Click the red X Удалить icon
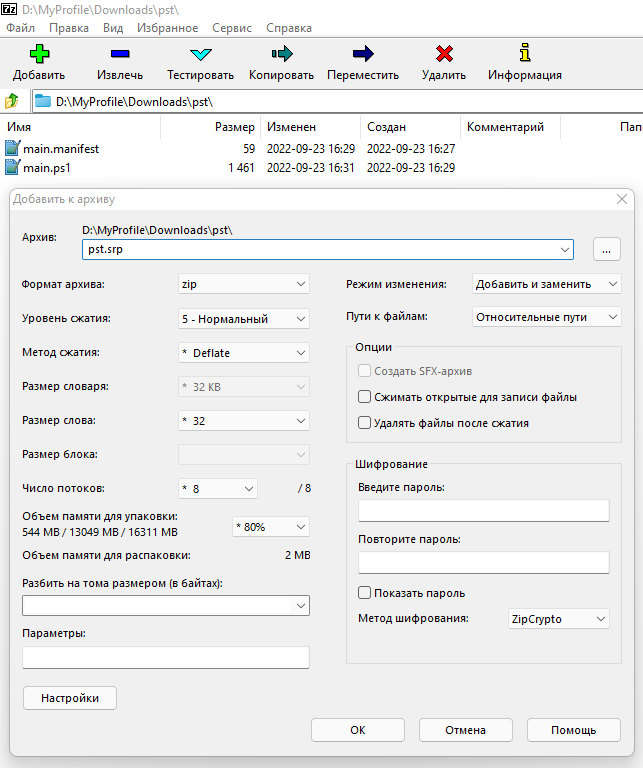643x768 pixels. 443,54
